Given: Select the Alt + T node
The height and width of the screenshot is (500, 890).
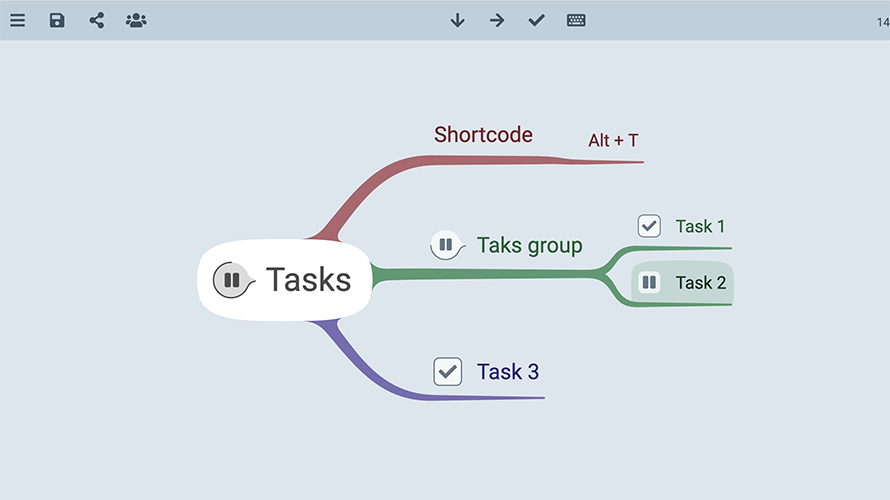Looking at the screenshot, I should click(x=613, y=141).
